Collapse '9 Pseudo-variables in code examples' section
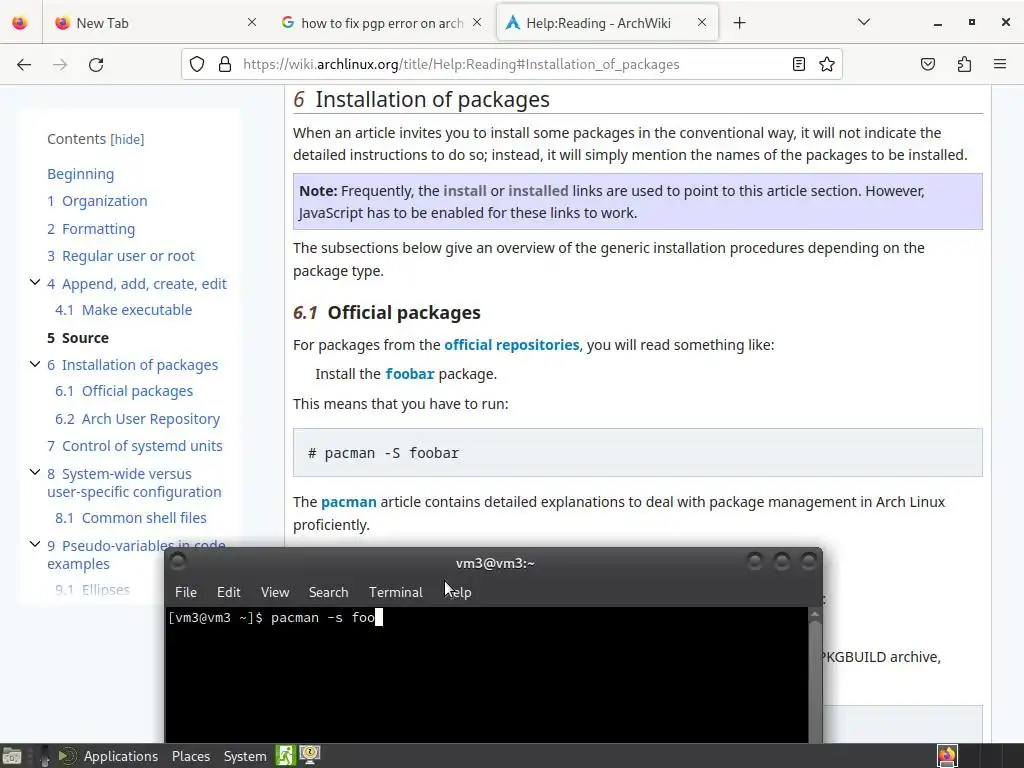This screenshot has width=1024, height=768. [x=35, y=544]
